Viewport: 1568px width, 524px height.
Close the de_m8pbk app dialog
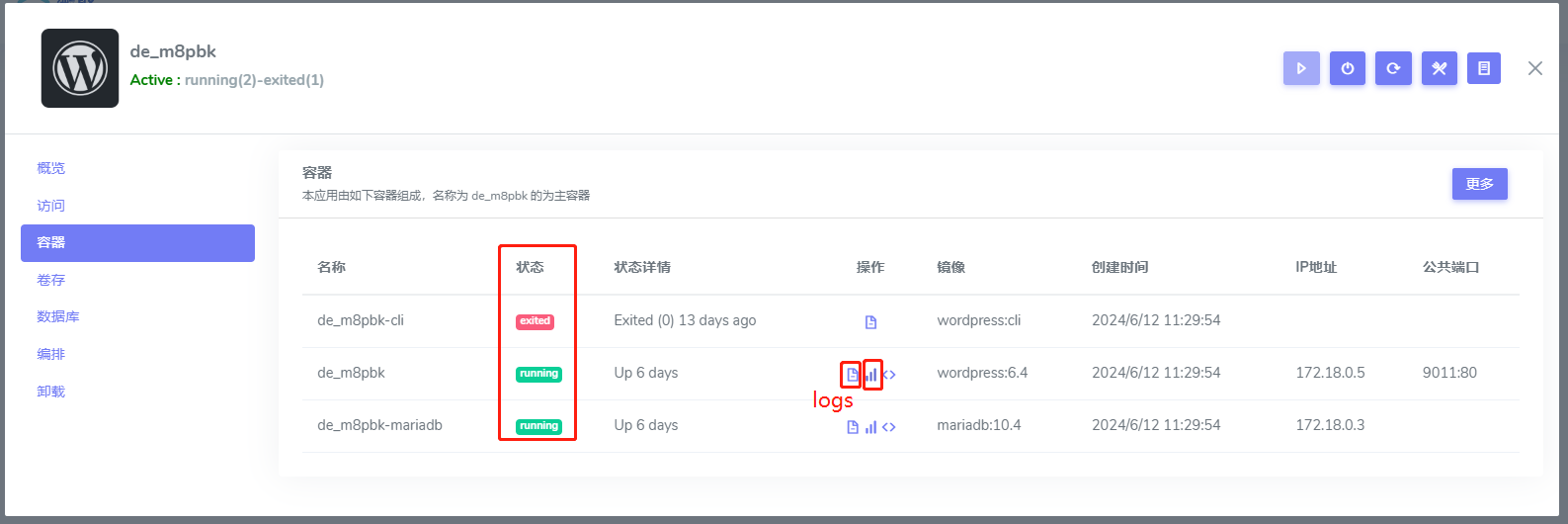(x=1534, y=68)
